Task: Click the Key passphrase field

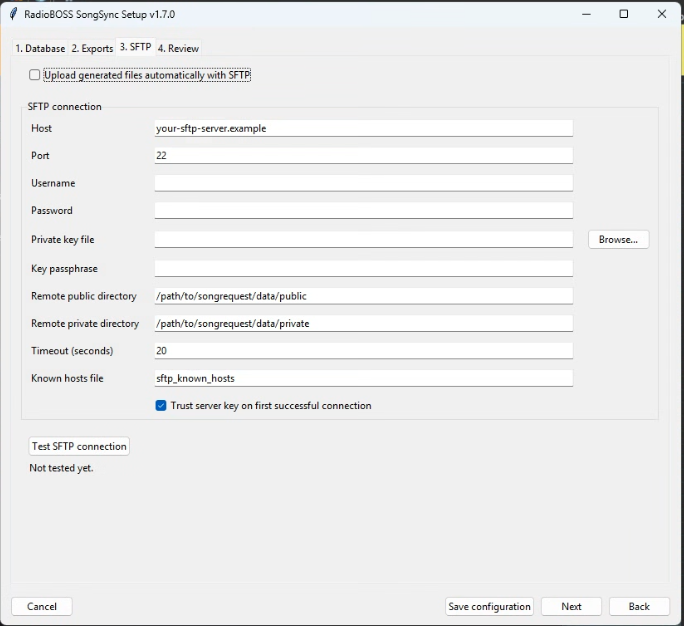Action: coord(364,268)
